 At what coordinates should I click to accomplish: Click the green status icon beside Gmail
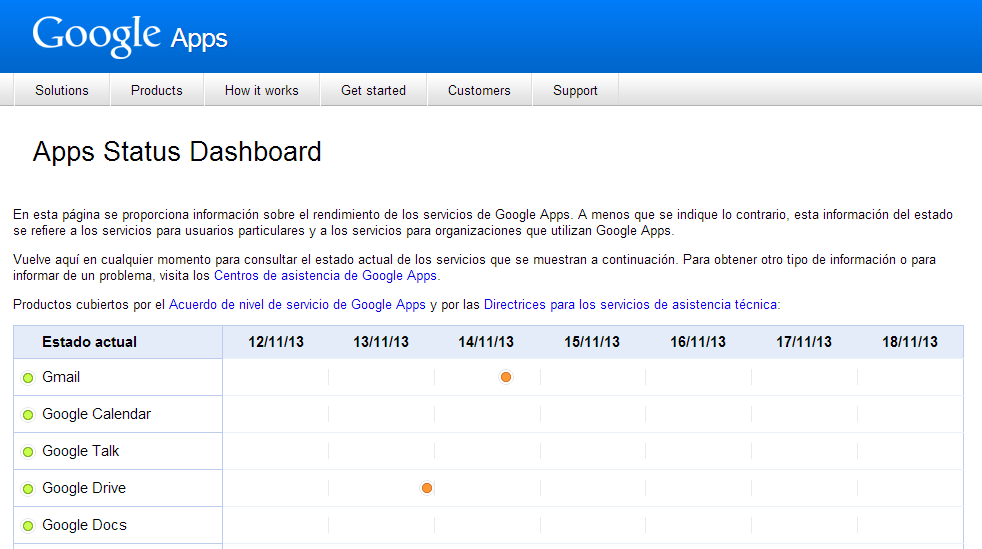(x=28, y=378)
